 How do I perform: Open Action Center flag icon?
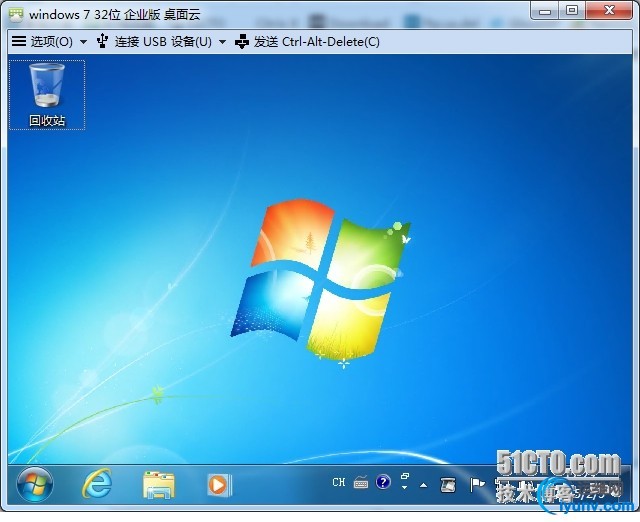click(x=477, y=484)
